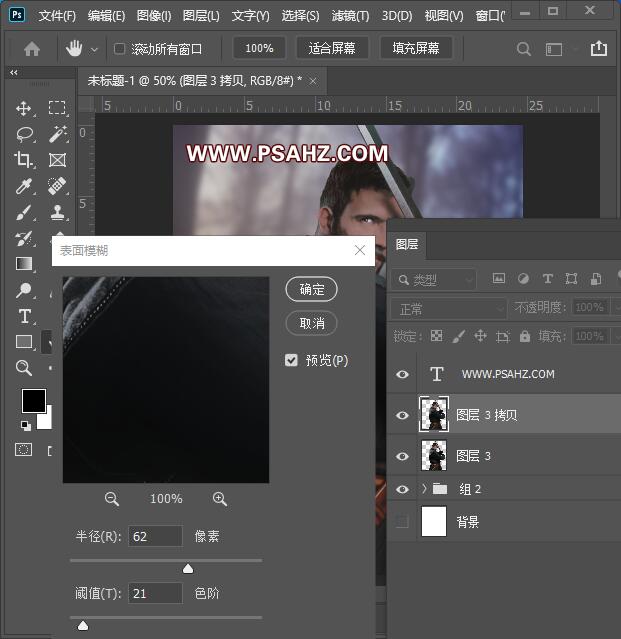Image resolution: width=621 pixels, height=639 pixels.
Task: Select the Dodge tool
Action: click(x=24, y=290)
